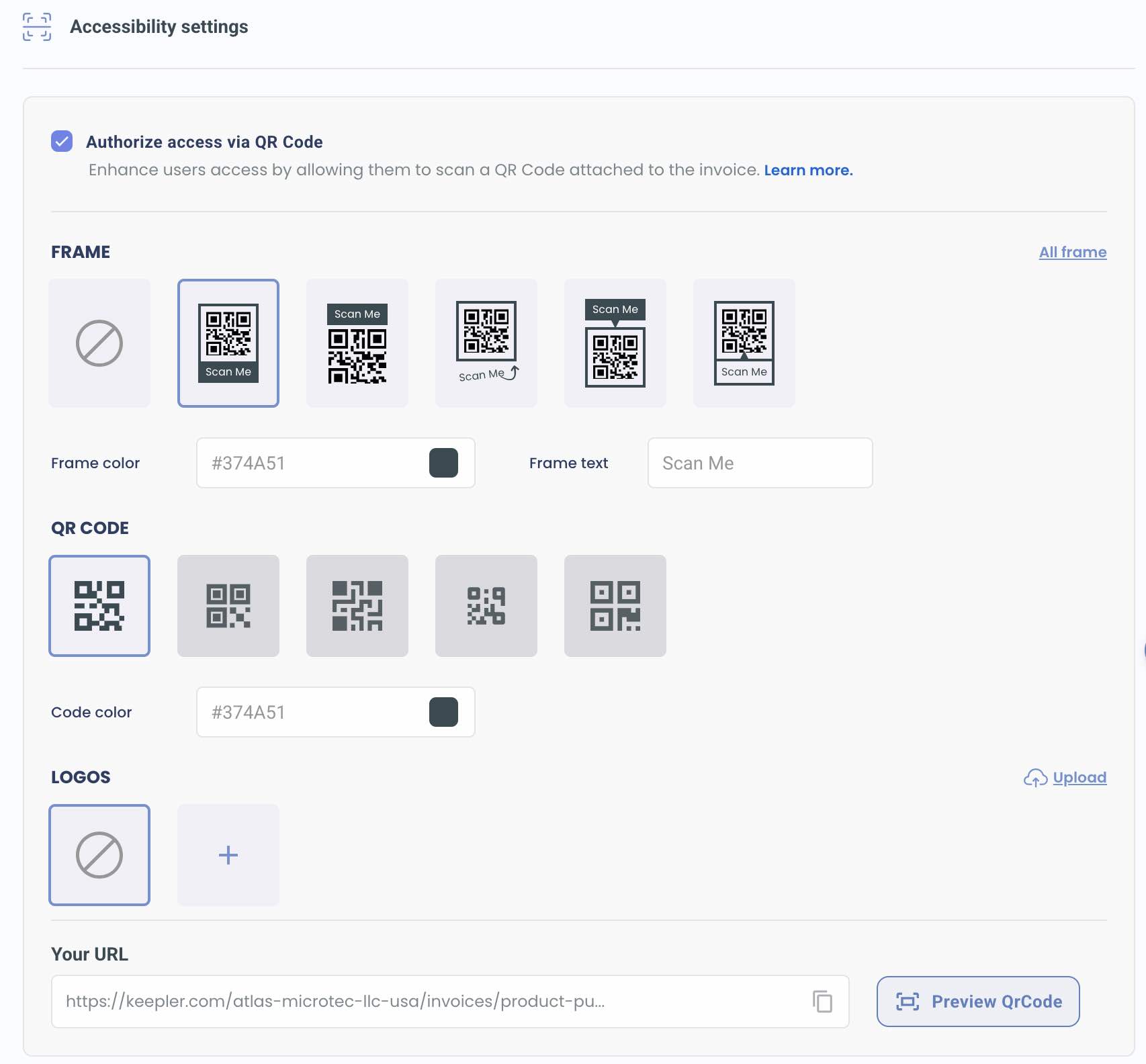
Task: Select the dotted QR code style
Action: [x=486, y=606]
